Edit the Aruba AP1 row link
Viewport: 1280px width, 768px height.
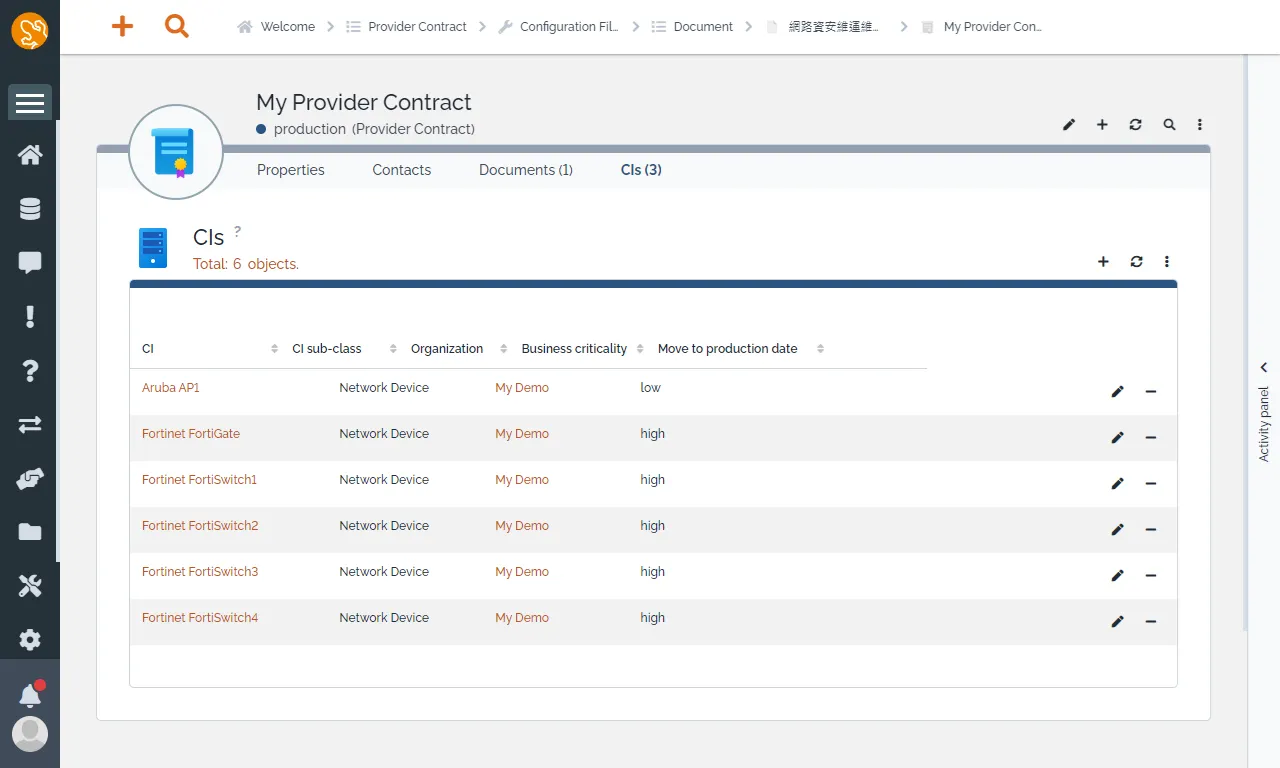coord(1117,392)
